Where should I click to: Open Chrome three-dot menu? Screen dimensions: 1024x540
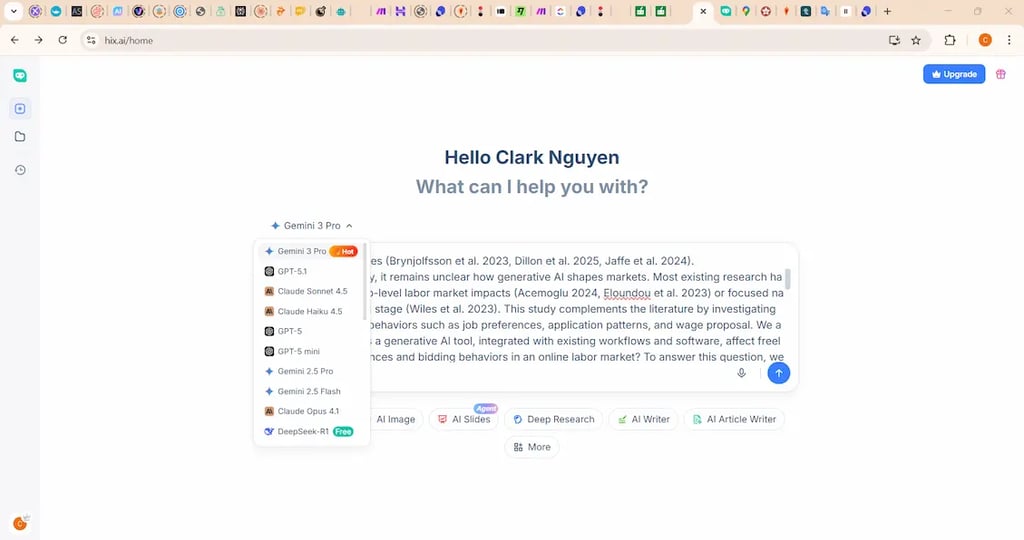click(1009, 40)
